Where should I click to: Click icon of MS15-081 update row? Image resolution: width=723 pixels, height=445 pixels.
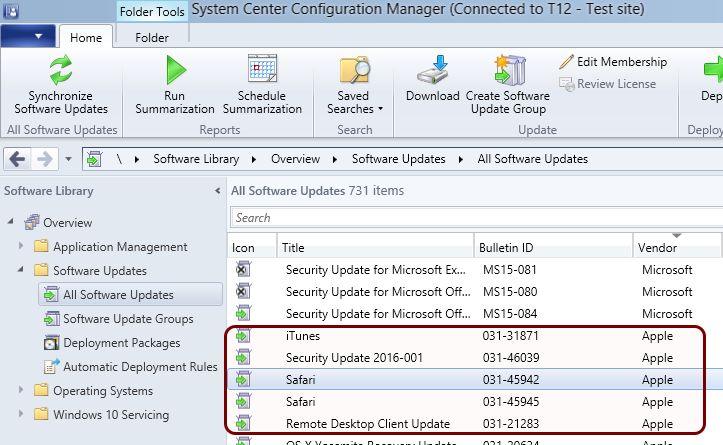(x=243, y=269)
